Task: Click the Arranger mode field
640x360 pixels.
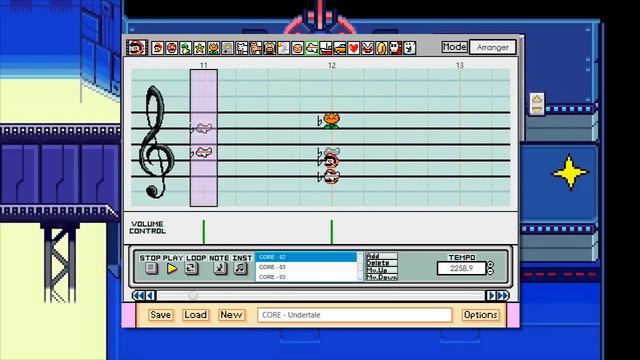Action: (x=493, y=47)
